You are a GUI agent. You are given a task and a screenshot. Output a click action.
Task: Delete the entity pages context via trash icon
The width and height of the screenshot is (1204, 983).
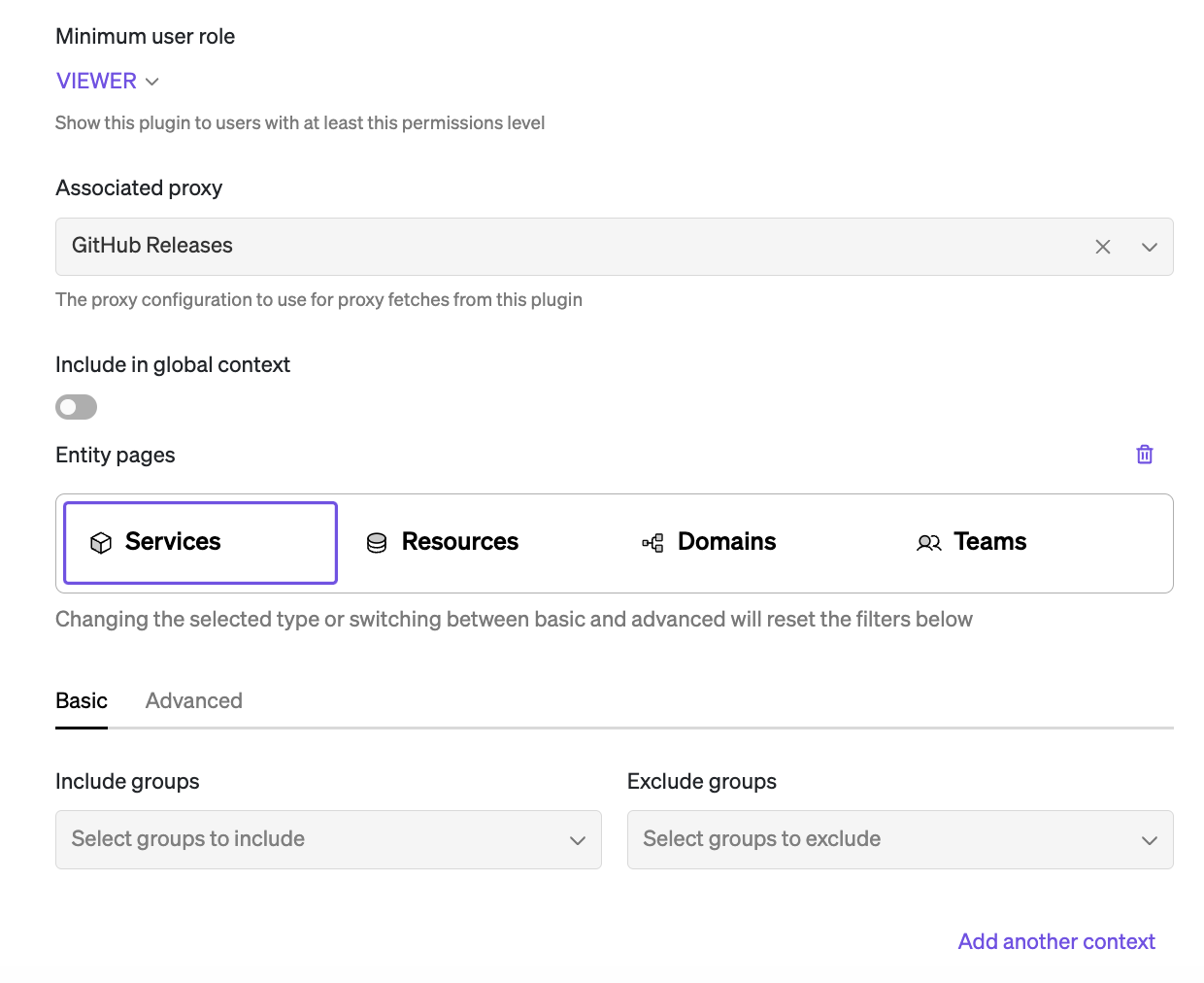pos(1145,455)
